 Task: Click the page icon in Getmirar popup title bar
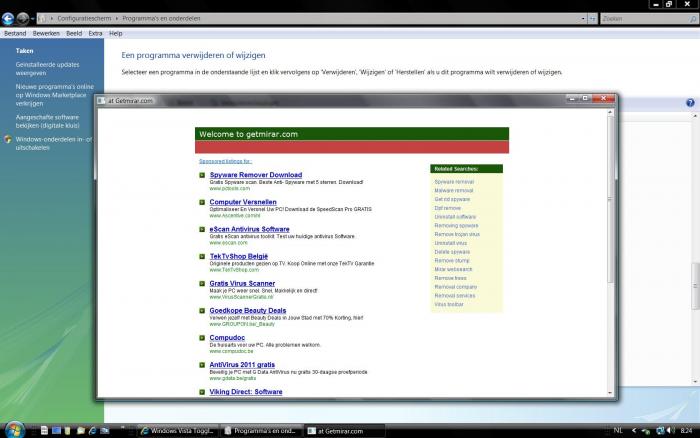(x=101, y=101)
